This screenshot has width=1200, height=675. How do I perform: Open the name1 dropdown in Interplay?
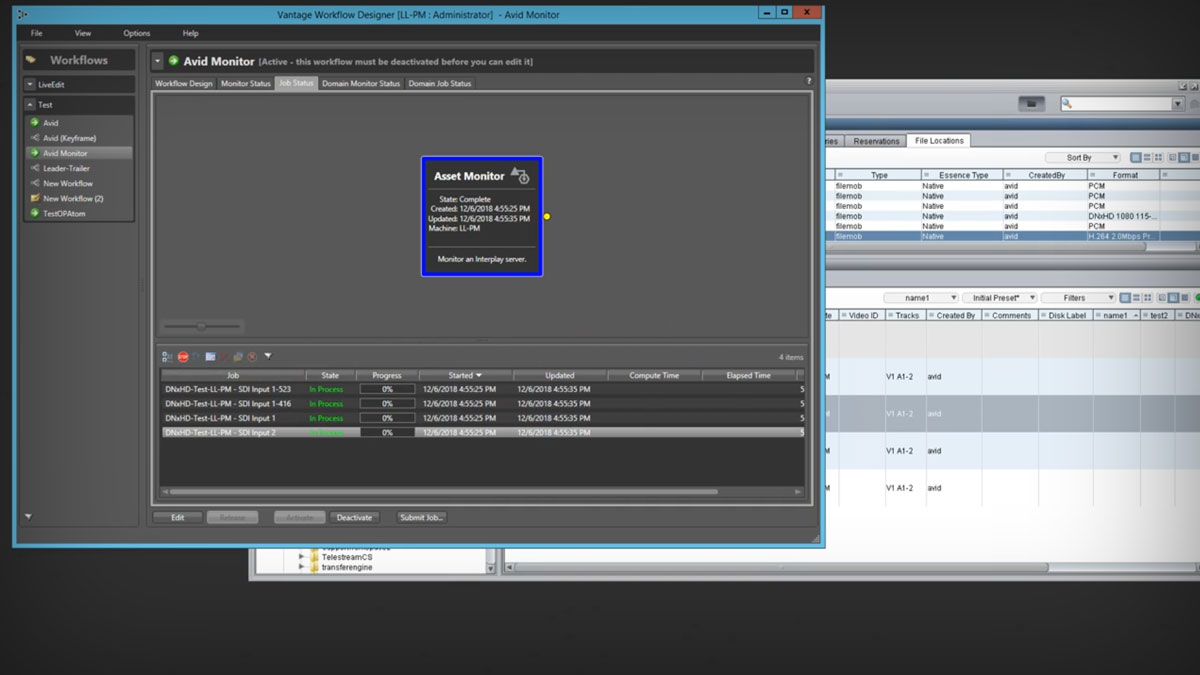point(921,298)
